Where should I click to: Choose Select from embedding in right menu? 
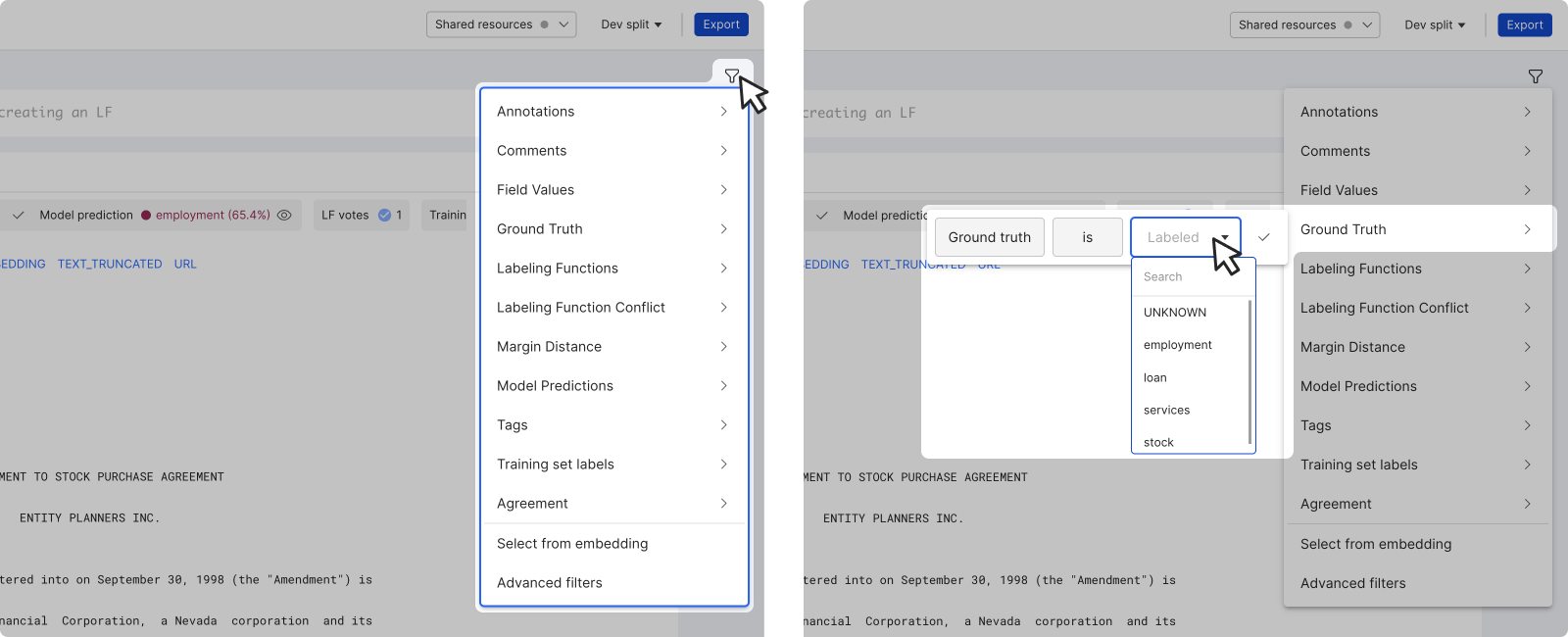tap(1418, 544)
